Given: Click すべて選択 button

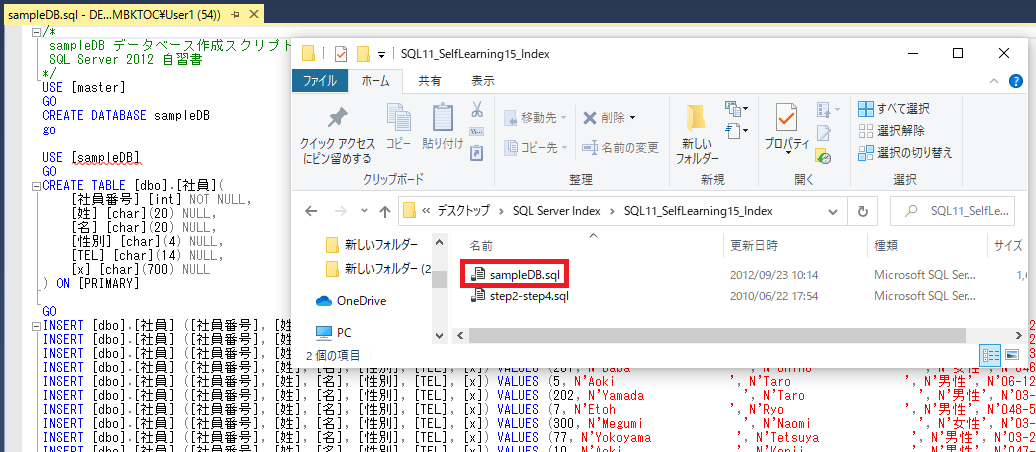Looking at the screenshot, I should click(895, 108).
